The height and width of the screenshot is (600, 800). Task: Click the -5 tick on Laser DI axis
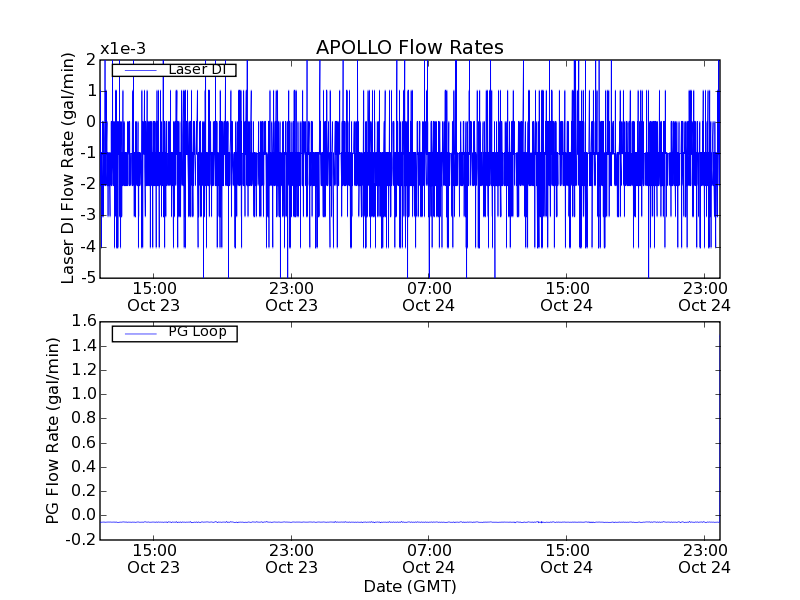[x=87, y=278]
